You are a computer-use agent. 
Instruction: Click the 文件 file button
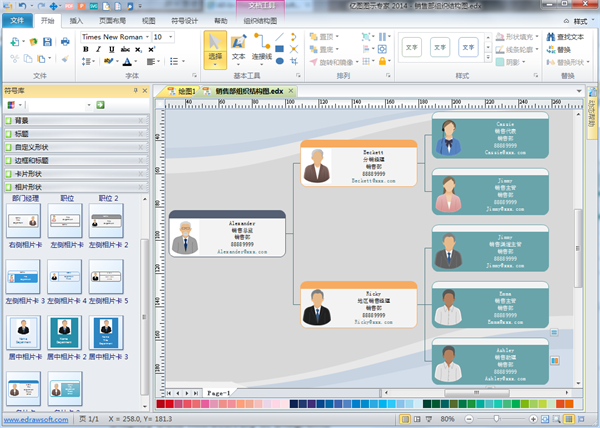pyautogui.click(x=17, y=19)
